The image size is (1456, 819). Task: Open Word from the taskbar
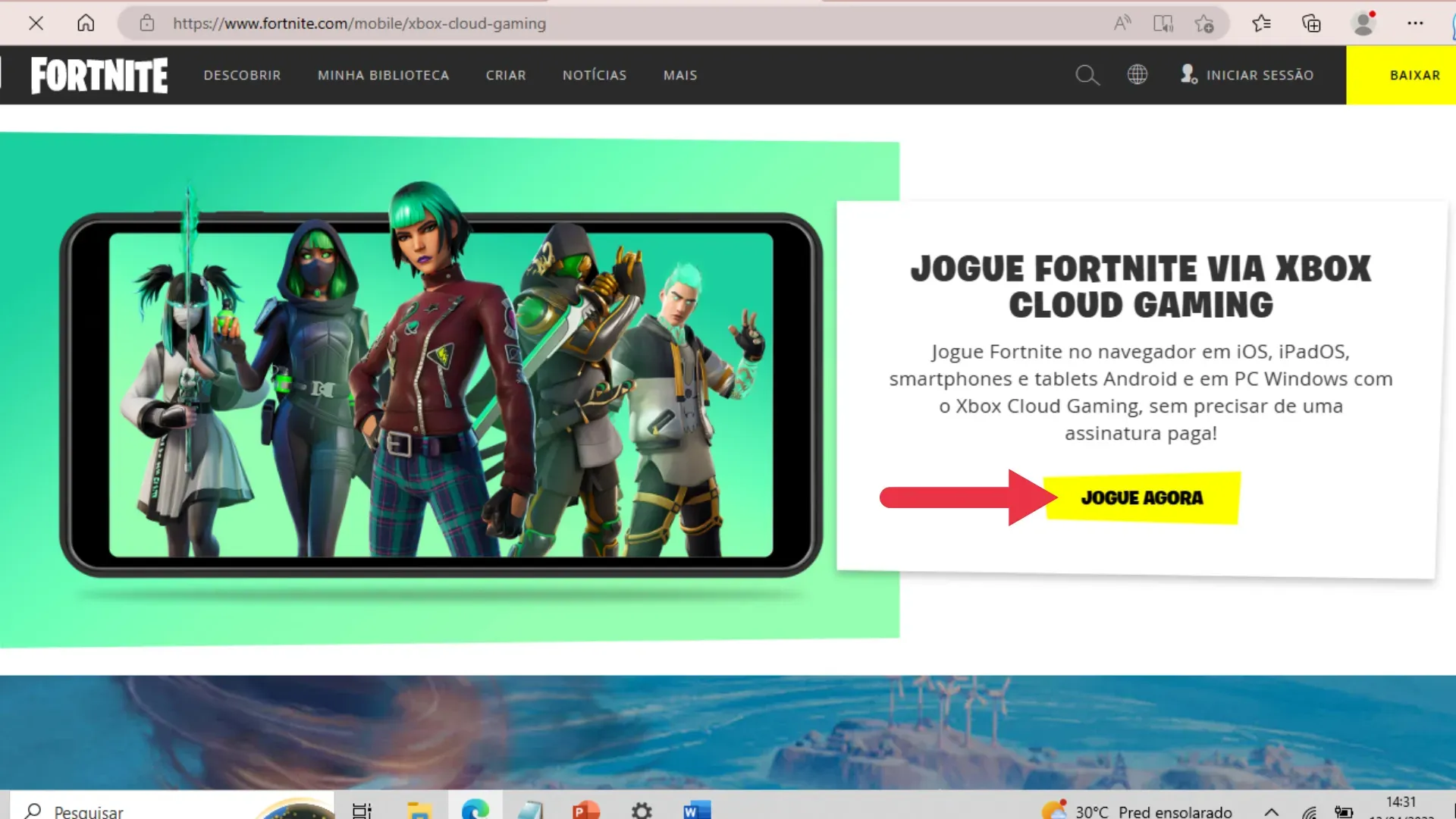696,810
